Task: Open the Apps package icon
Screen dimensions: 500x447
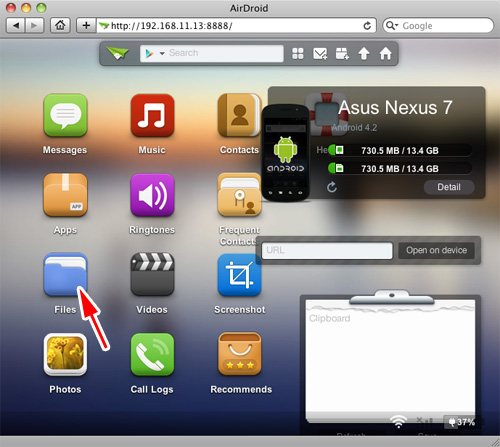Action: coord(65,195)
